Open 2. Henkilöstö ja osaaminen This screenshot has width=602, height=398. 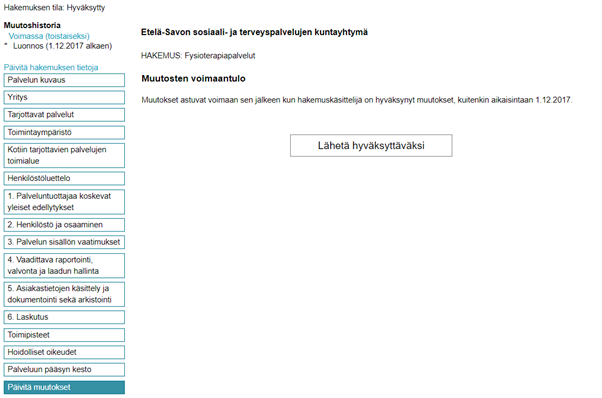[64, 225]
